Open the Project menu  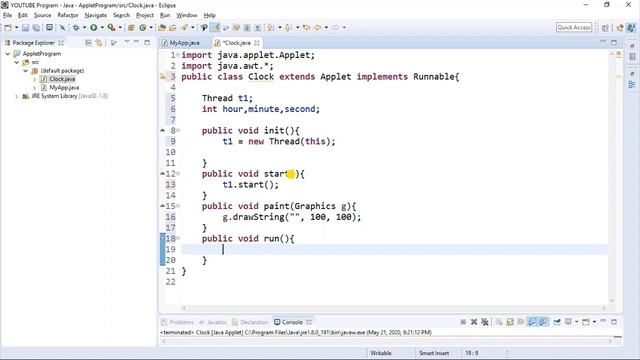pyautogui.click(x=145, y=15)
